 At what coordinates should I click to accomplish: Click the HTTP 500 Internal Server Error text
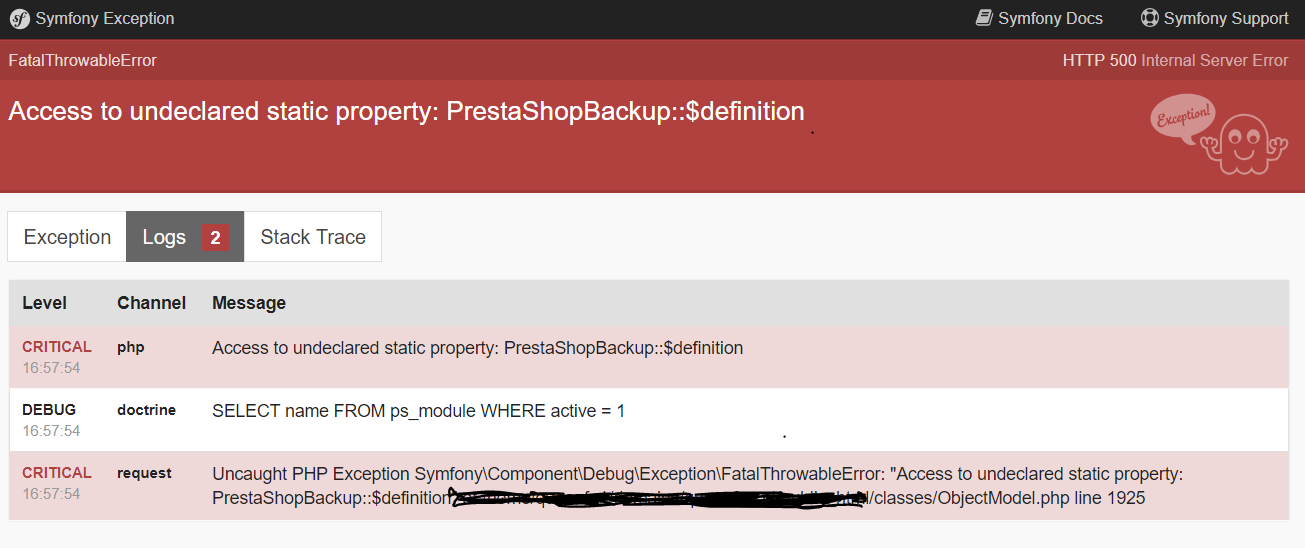[1175, 60]
